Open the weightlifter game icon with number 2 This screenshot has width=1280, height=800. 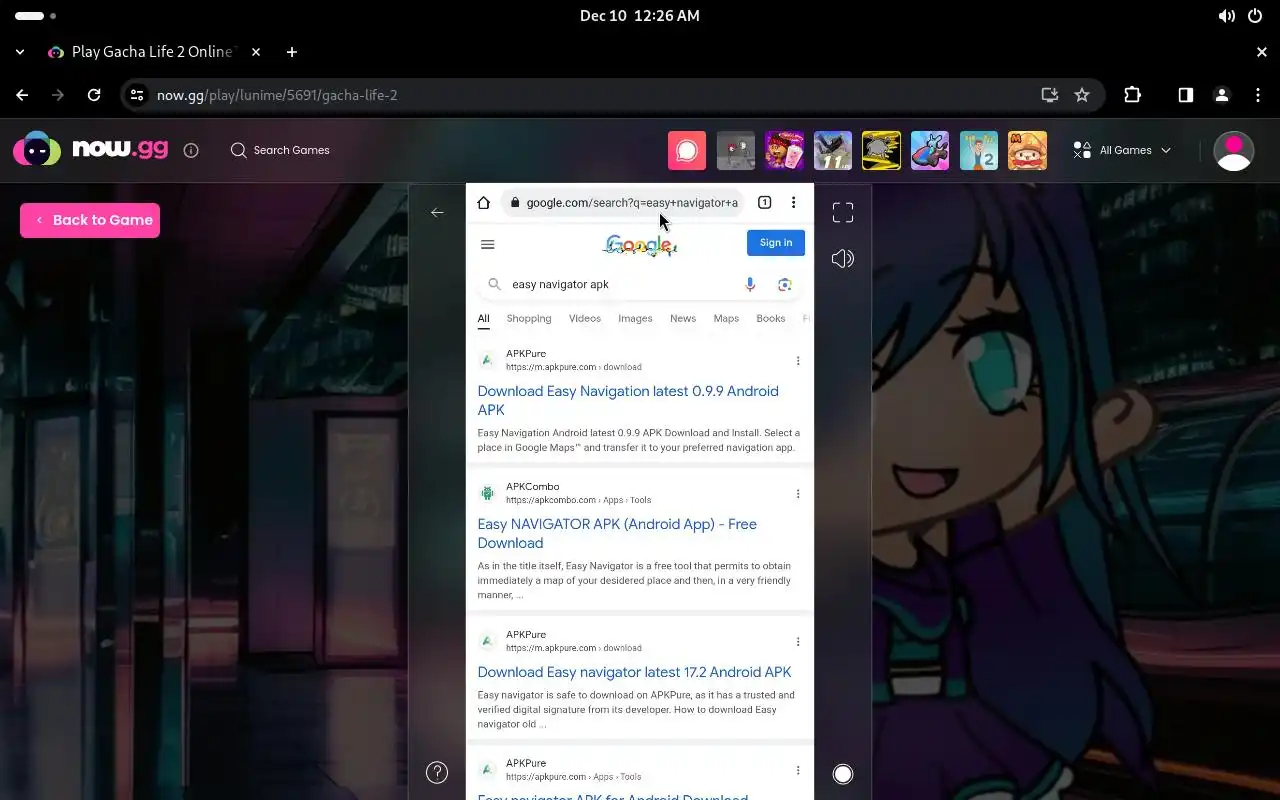coord(979,150)
